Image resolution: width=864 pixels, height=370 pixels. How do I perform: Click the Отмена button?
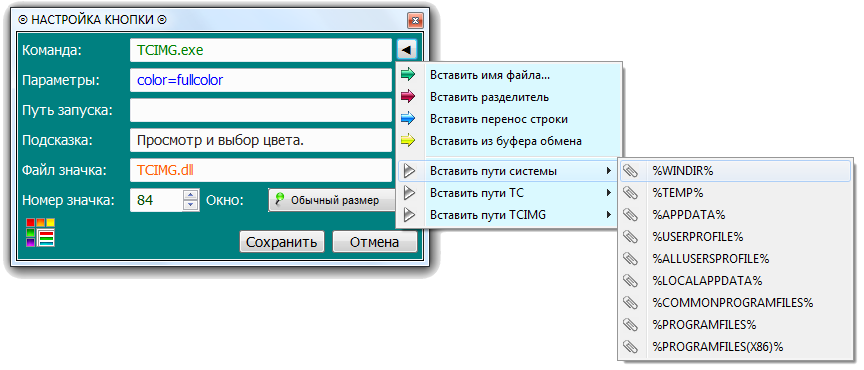pyautogui.click(x=375, y=242)
